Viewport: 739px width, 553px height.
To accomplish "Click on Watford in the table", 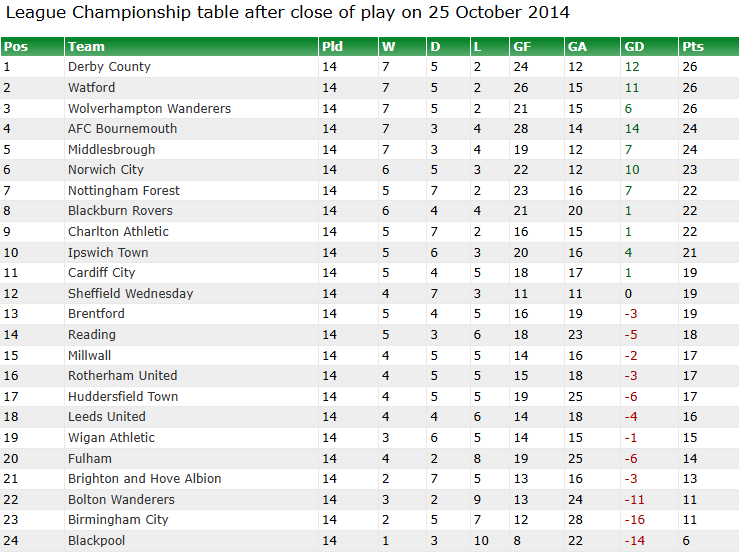I will coord(91,88).
